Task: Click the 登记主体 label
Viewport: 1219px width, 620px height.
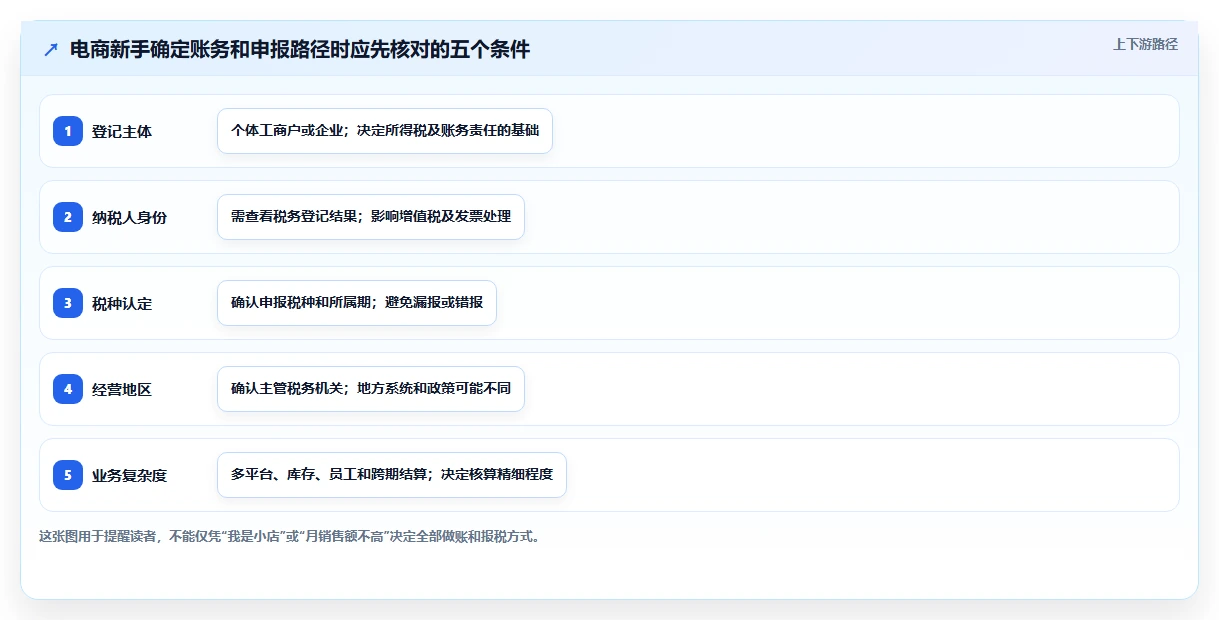Action: coord(122,131)
